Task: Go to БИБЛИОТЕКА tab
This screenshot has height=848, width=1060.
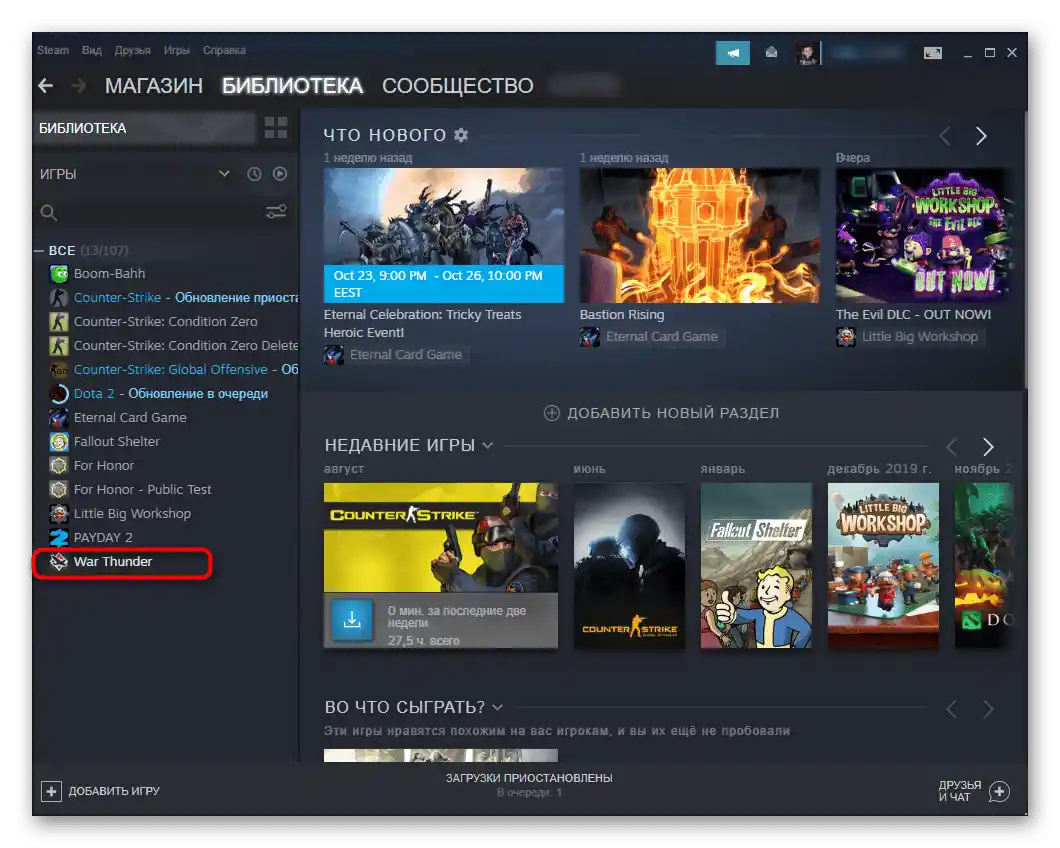Action: tap(293, 86)
